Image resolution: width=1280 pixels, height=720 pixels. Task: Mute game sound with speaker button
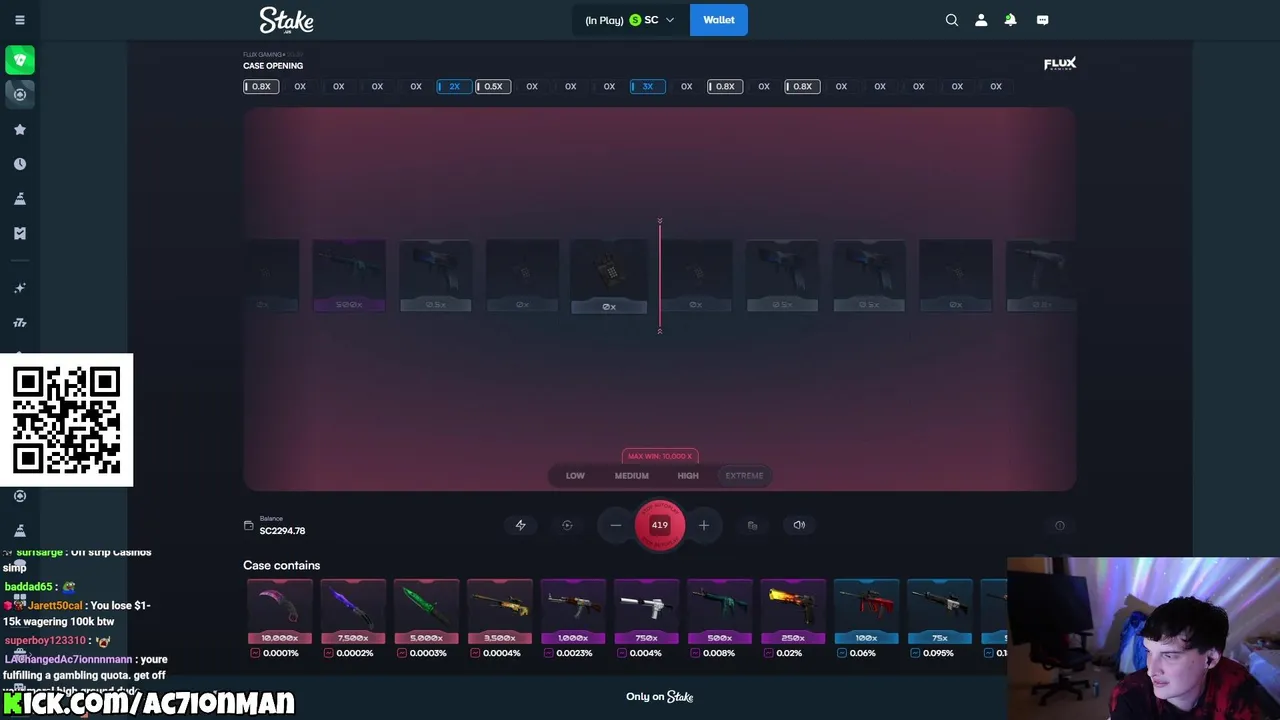[799, 525]
